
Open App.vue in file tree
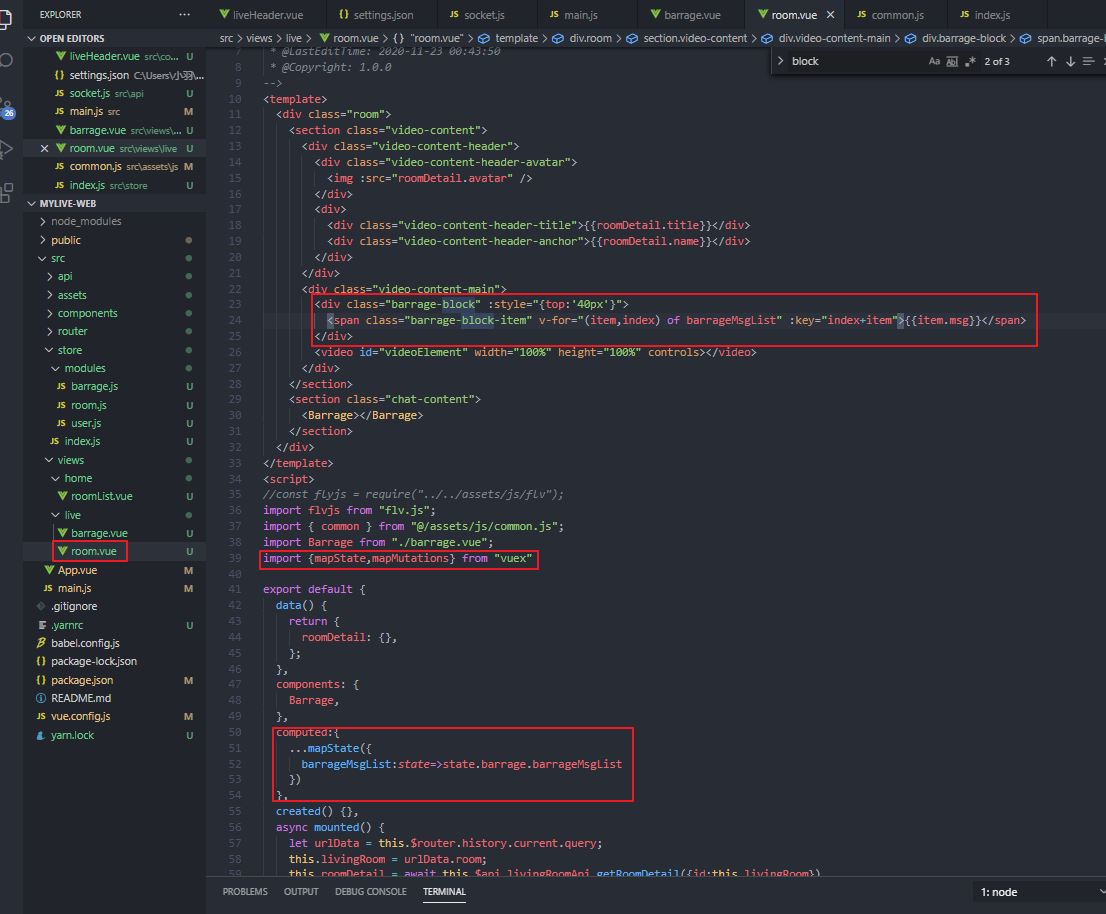pos(78,570)
